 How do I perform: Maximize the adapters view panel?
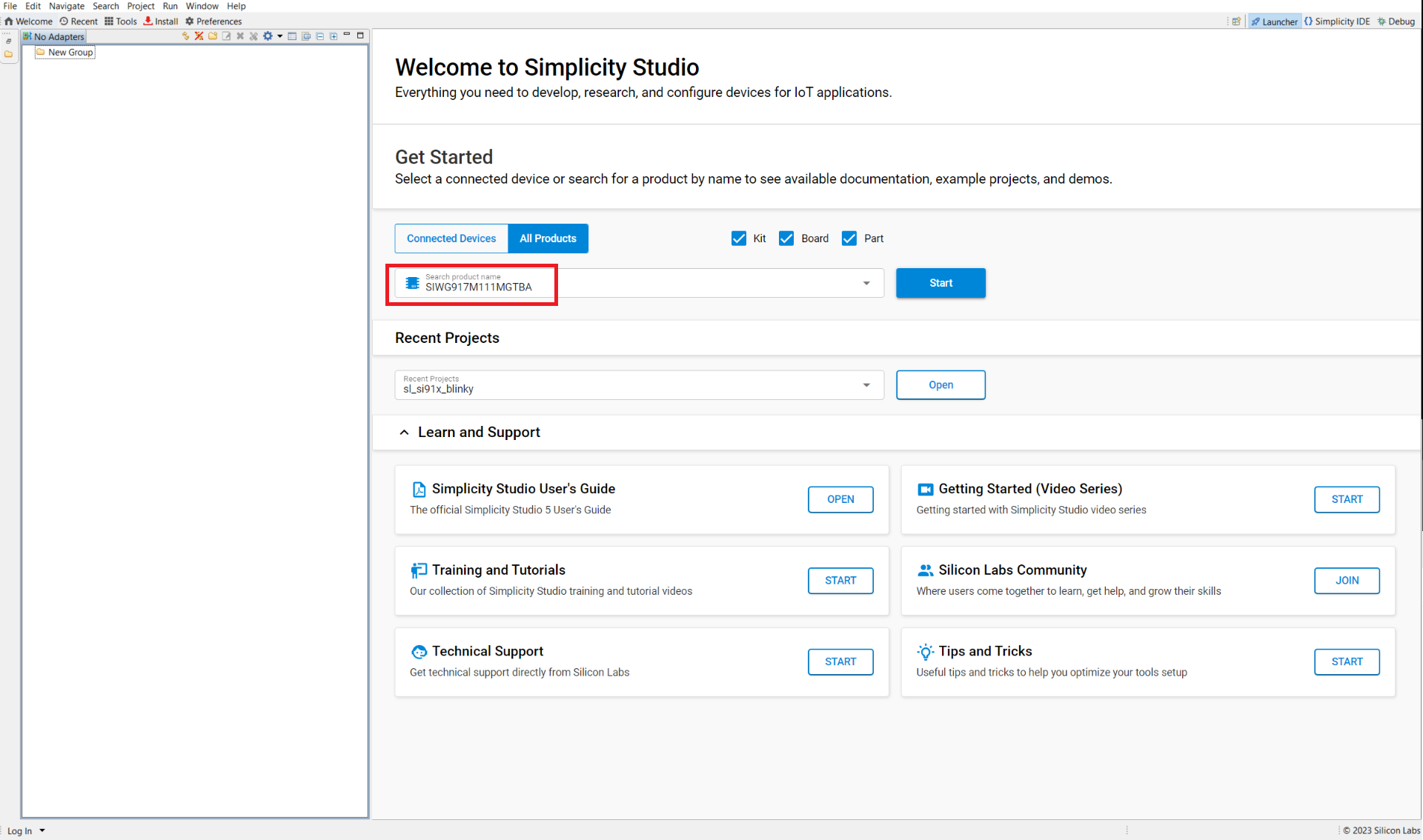click(361, 35)
